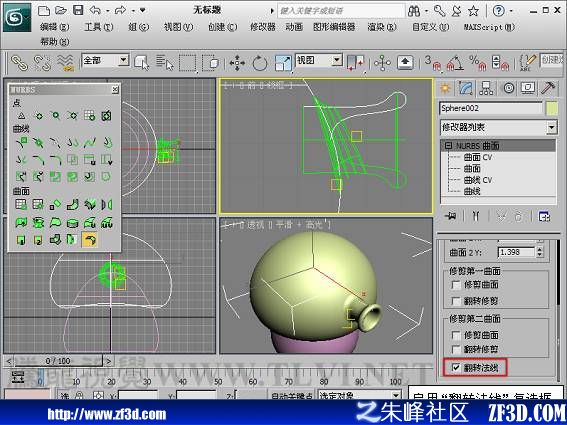This screenshot has height=425, width=567.
Task: Toggle the Spinner Snap button
Action: 500,63
